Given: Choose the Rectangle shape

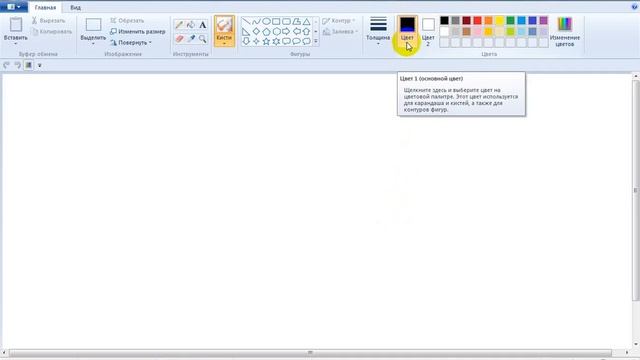Looking at the screenshot, I should (x=276, y=21).
